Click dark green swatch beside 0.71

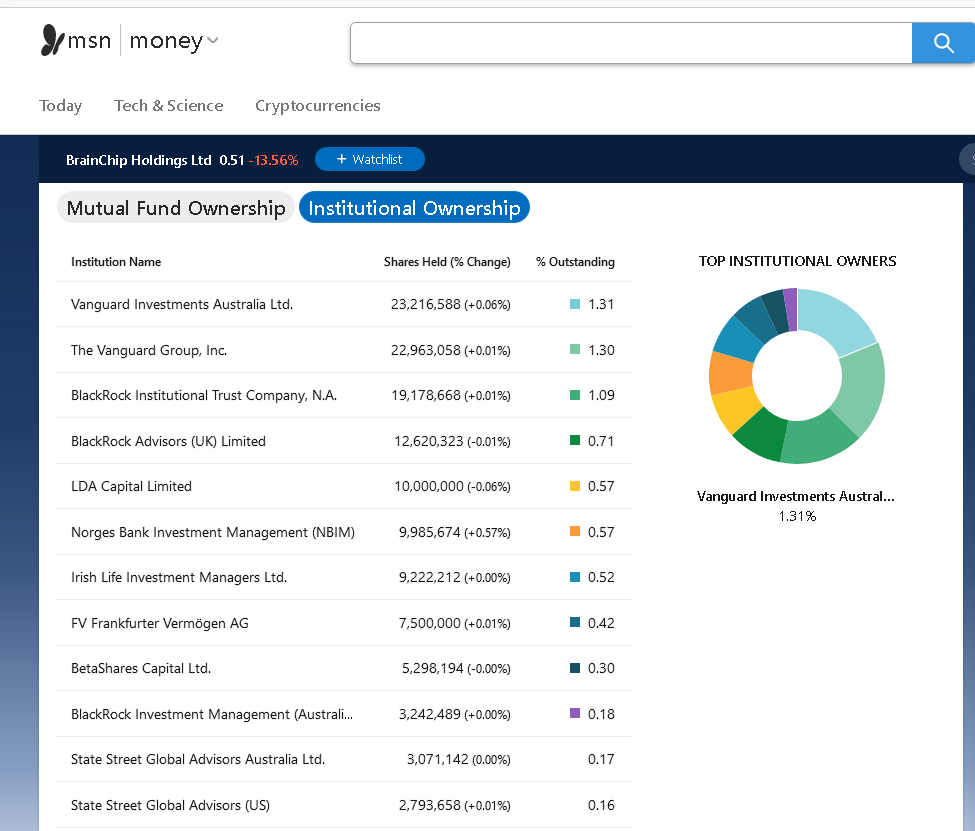(x=575, y=441)
